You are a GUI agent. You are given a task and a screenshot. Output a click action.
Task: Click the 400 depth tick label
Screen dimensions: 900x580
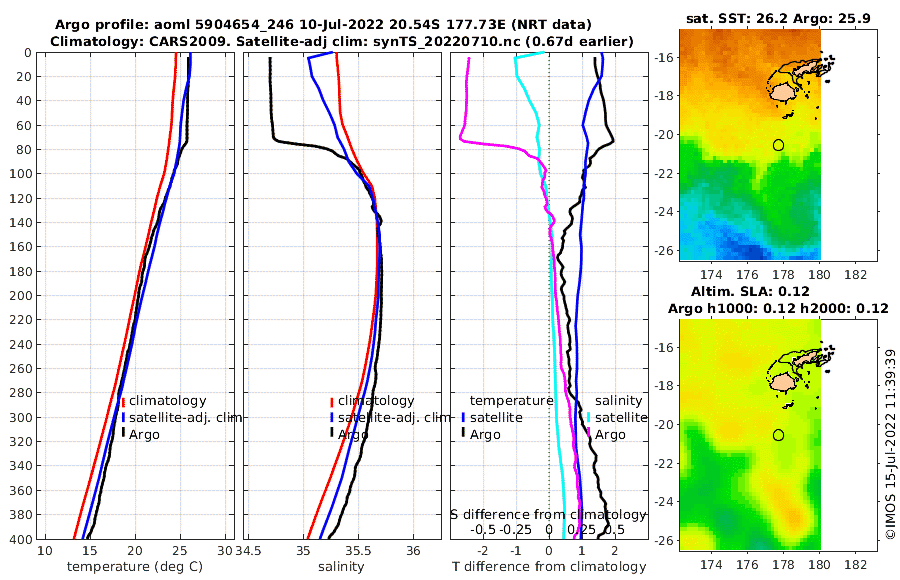pyautogui.click(x=21, y=539)
